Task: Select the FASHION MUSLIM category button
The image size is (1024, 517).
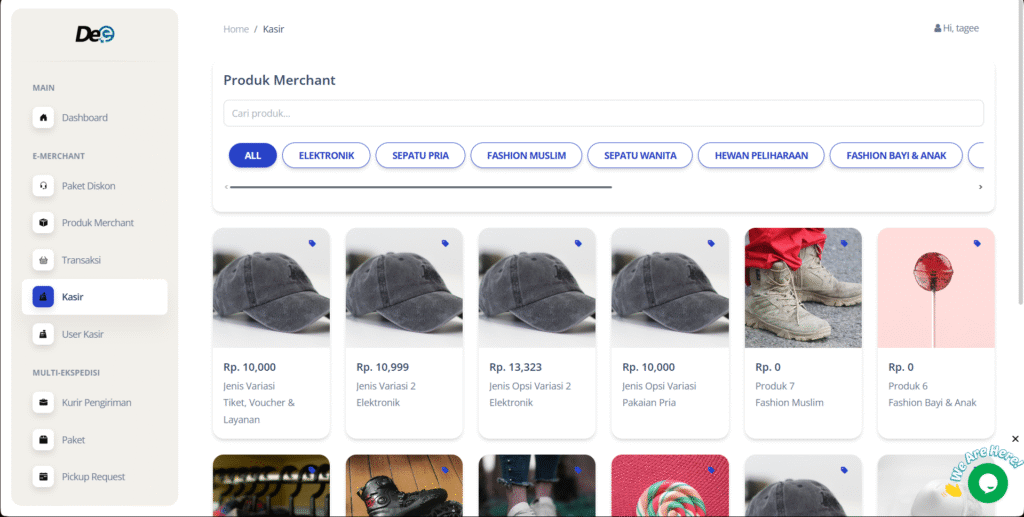Action: coord(526,156)
